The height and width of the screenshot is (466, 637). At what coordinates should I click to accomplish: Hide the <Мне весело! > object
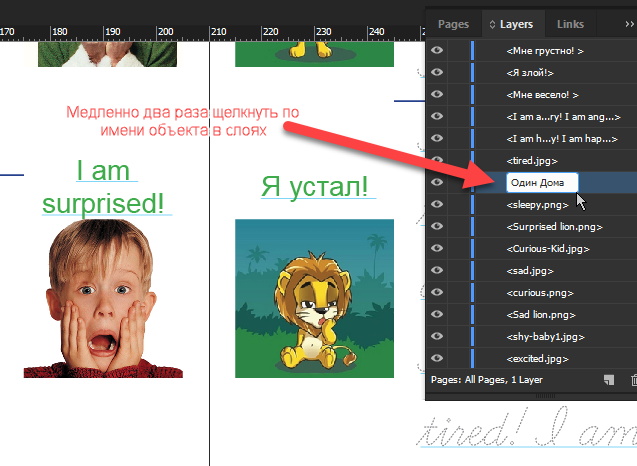437,94
